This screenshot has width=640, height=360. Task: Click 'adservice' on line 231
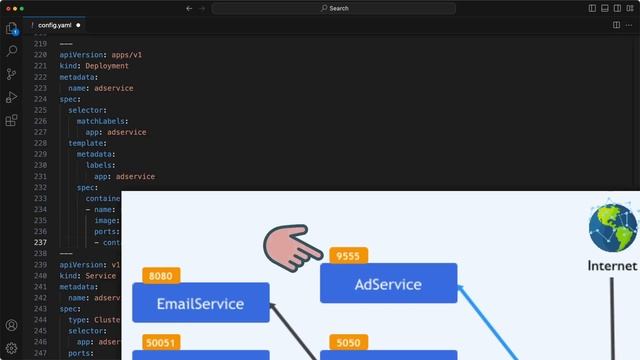tap(135, 176)
